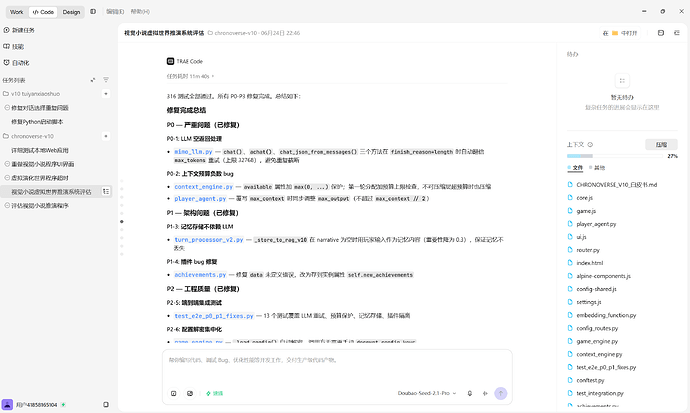Toggle the left sidebar panel icon
The image size is (690, 413).
click(93, 11)
